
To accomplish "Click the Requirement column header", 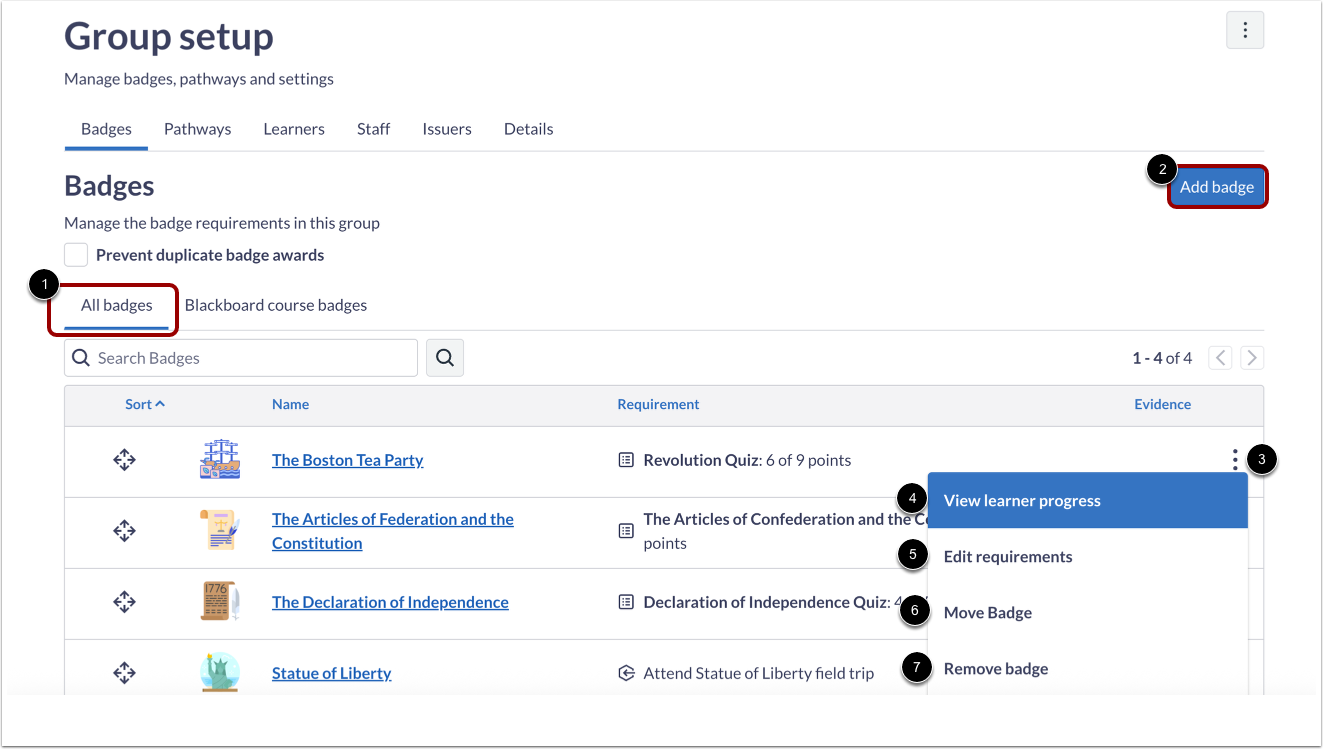I will pyautogui.click(x=659, y=404).
